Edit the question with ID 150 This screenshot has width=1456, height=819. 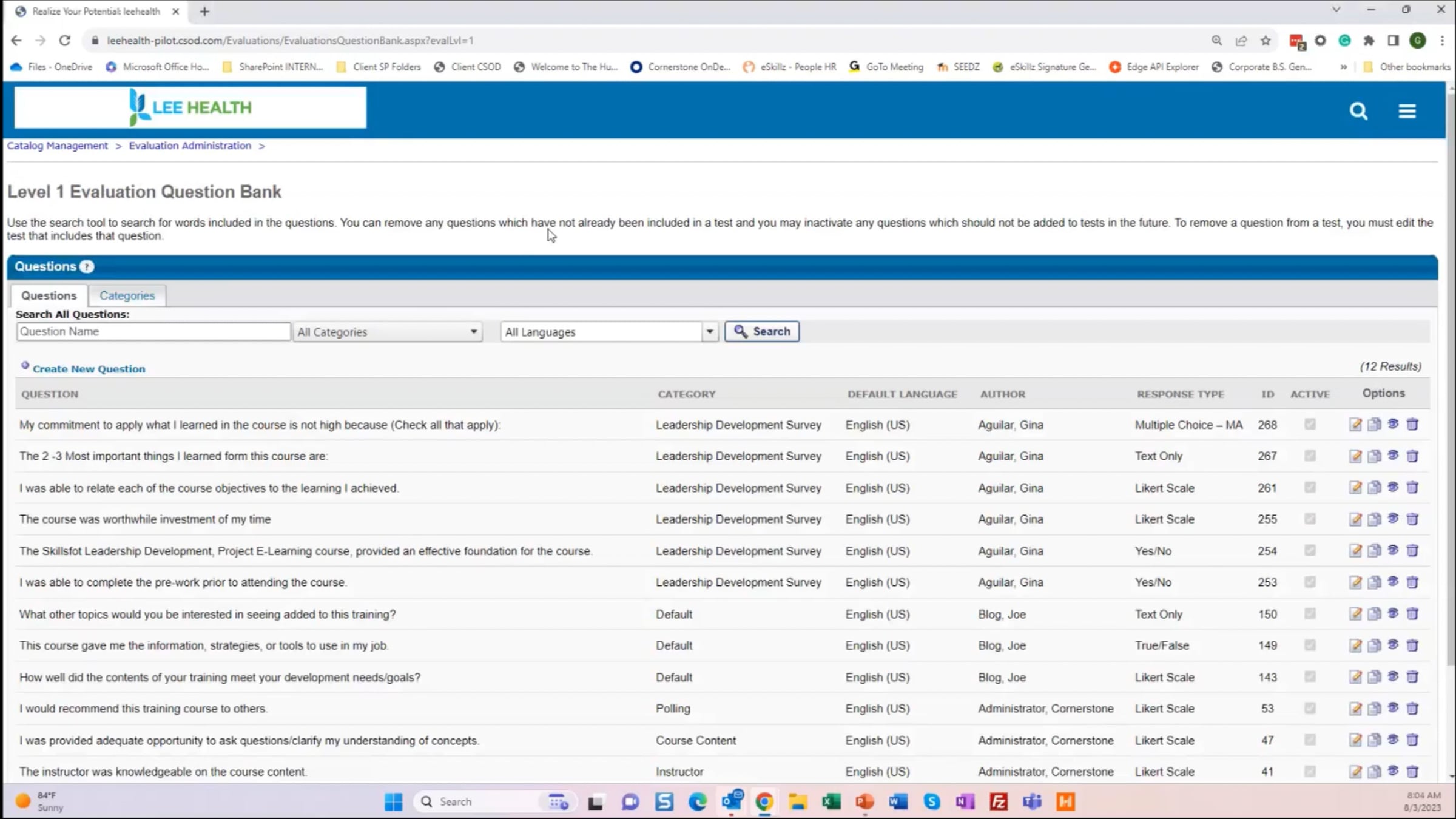1355,614
